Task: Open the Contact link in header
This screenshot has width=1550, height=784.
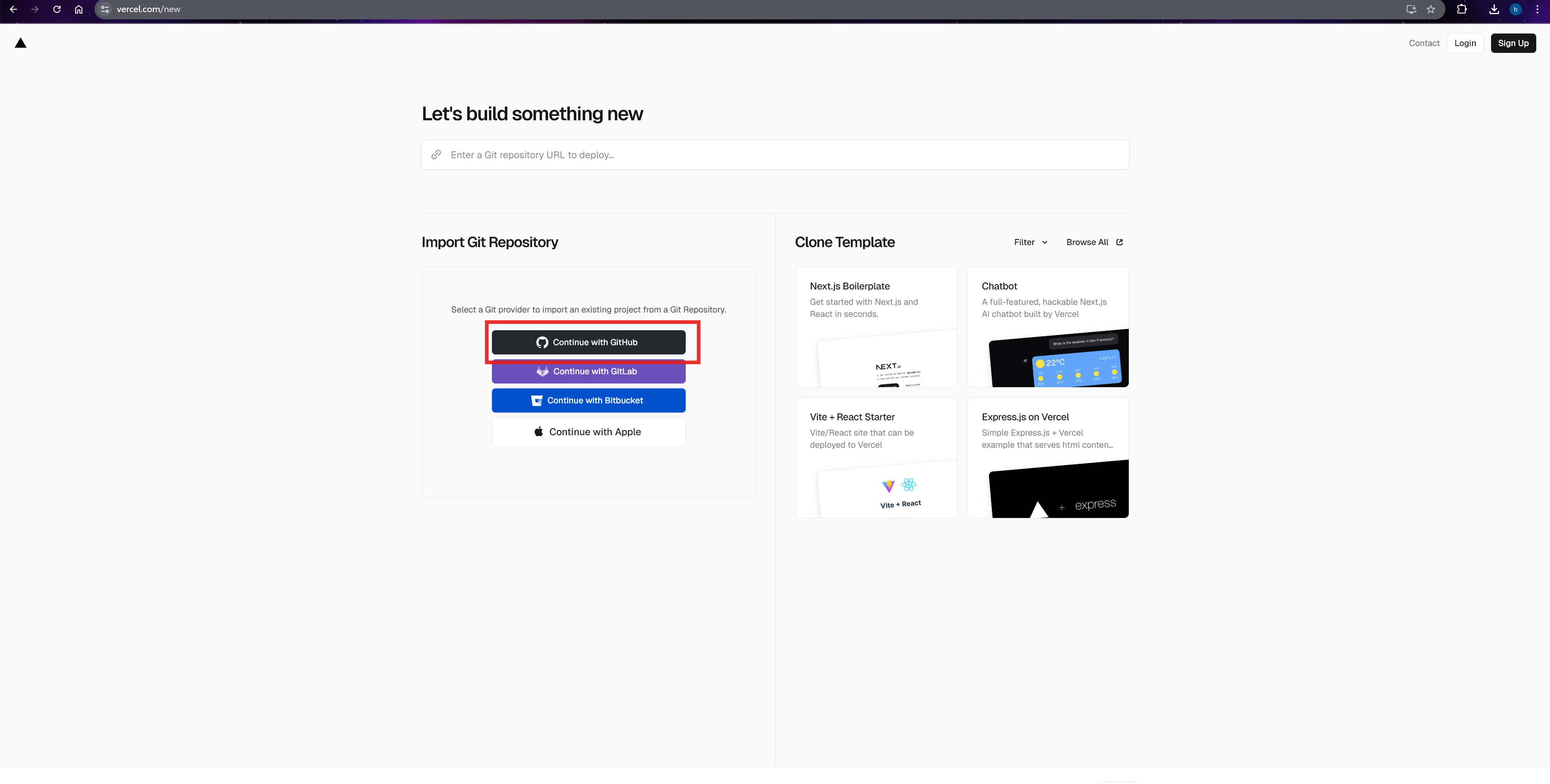Action: [1424, 43]
